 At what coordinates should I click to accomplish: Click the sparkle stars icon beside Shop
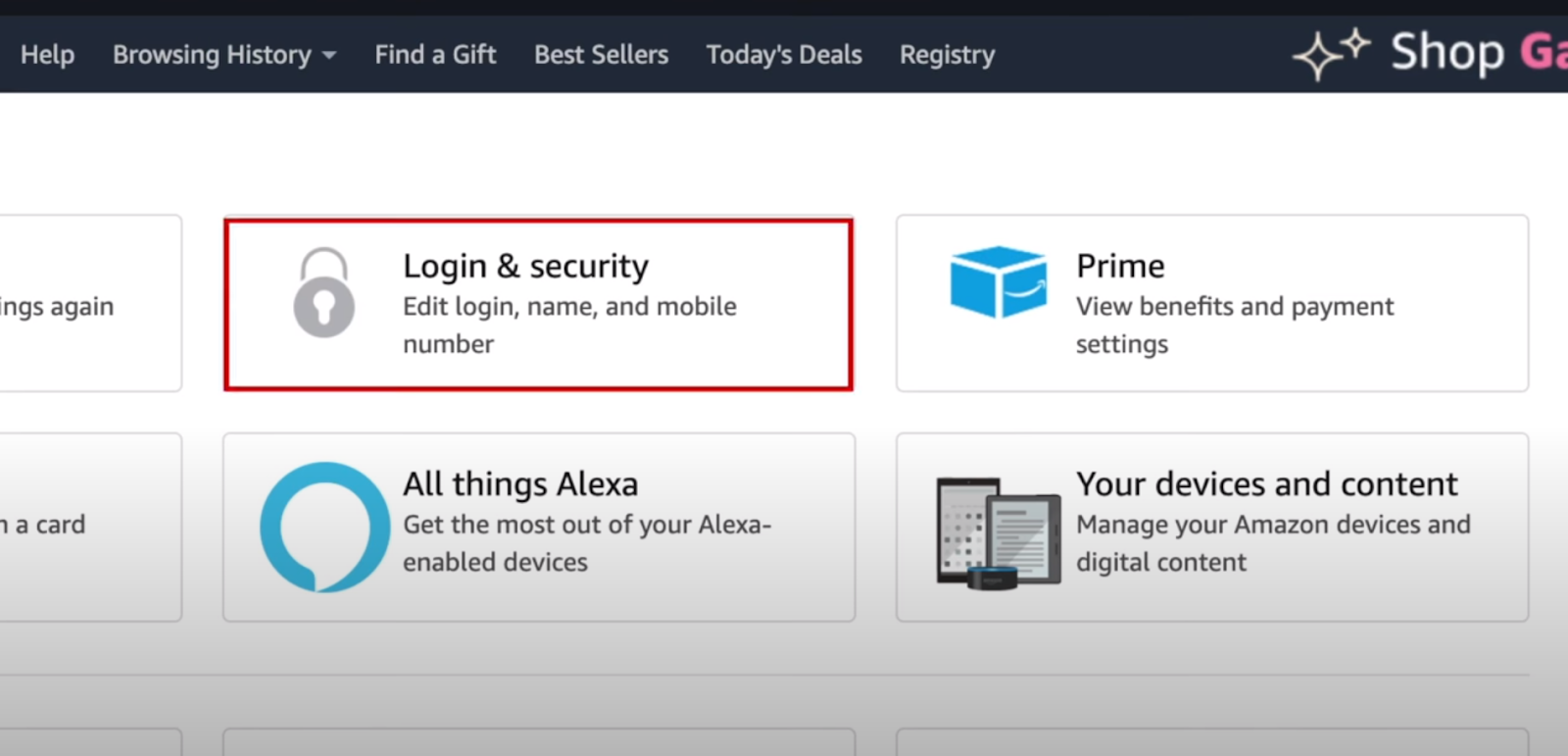[1331, 55]
